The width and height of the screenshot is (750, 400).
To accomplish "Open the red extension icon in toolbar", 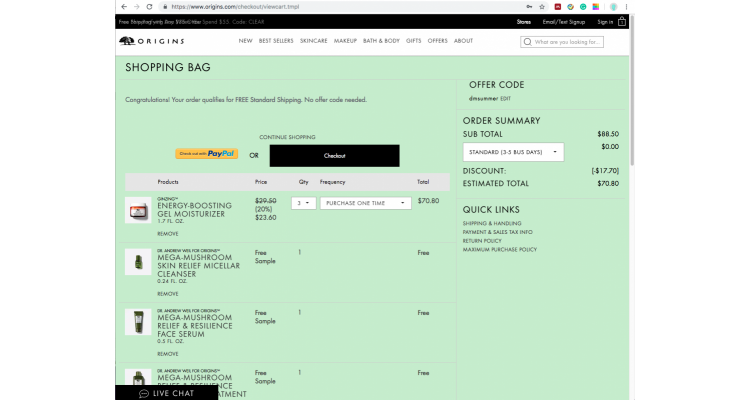I will click(558, 7).
